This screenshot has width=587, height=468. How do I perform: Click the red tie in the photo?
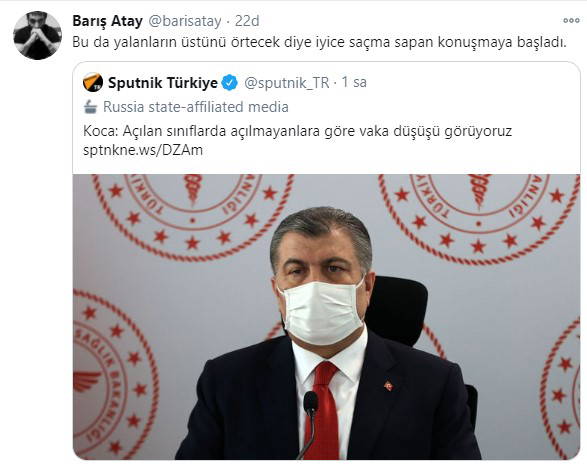tap(323, 410)
